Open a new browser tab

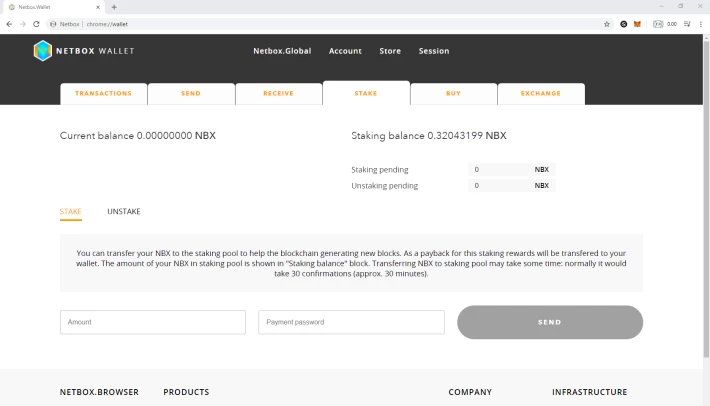114,7
